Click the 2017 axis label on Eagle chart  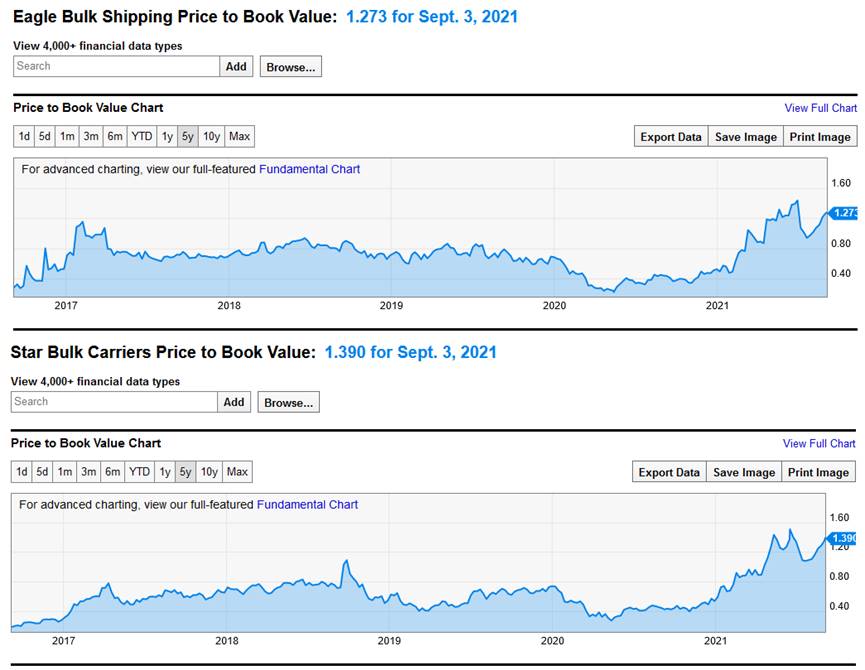pyautogui.click(x=66, y=305)
